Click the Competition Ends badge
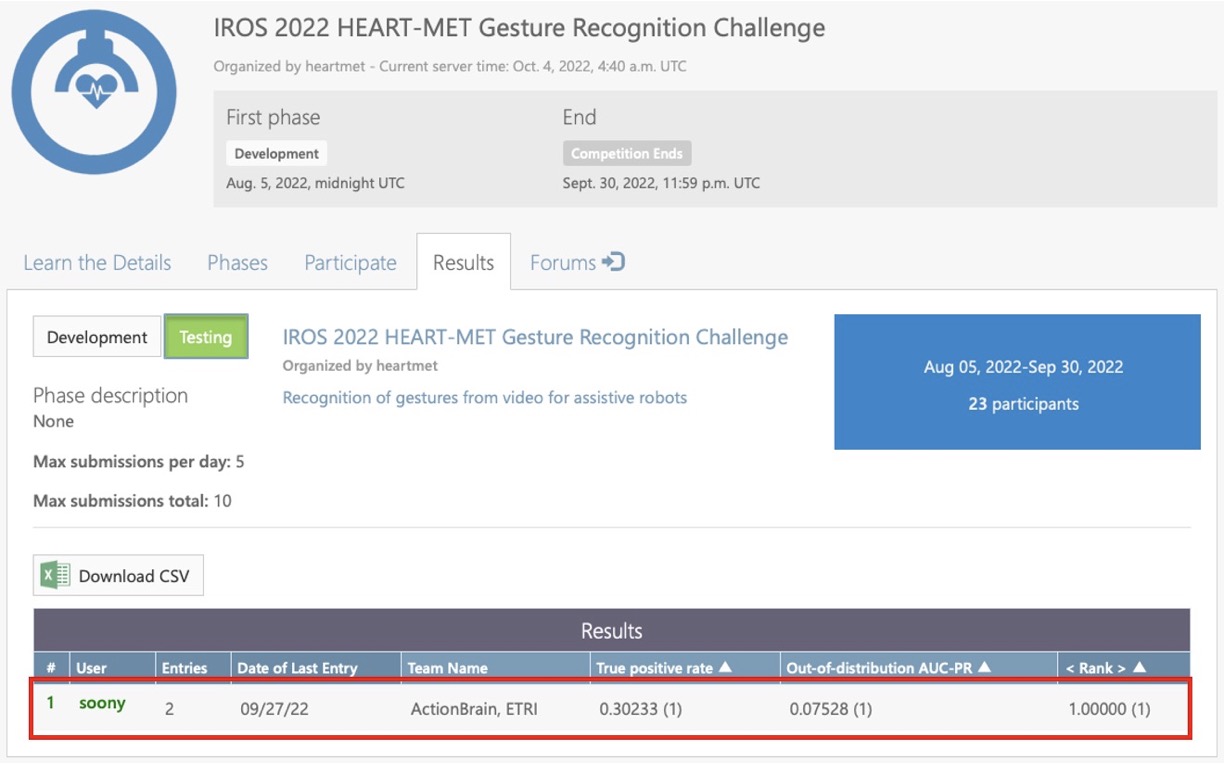This screenshot has height=764, width=1224. [x=626, y=154]
